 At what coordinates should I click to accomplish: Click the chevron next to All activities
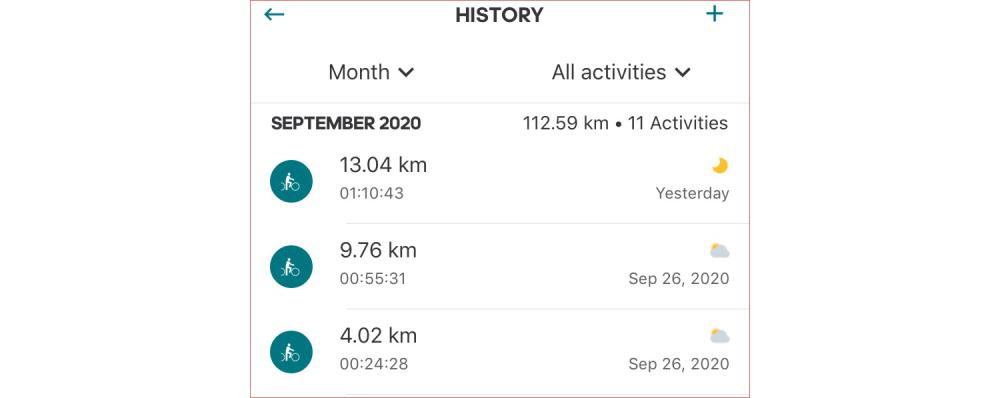coord(682,73)
